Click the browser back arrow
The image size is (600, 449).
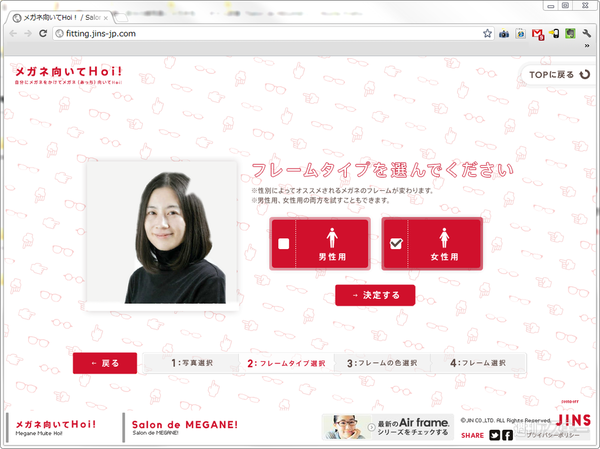13,34
